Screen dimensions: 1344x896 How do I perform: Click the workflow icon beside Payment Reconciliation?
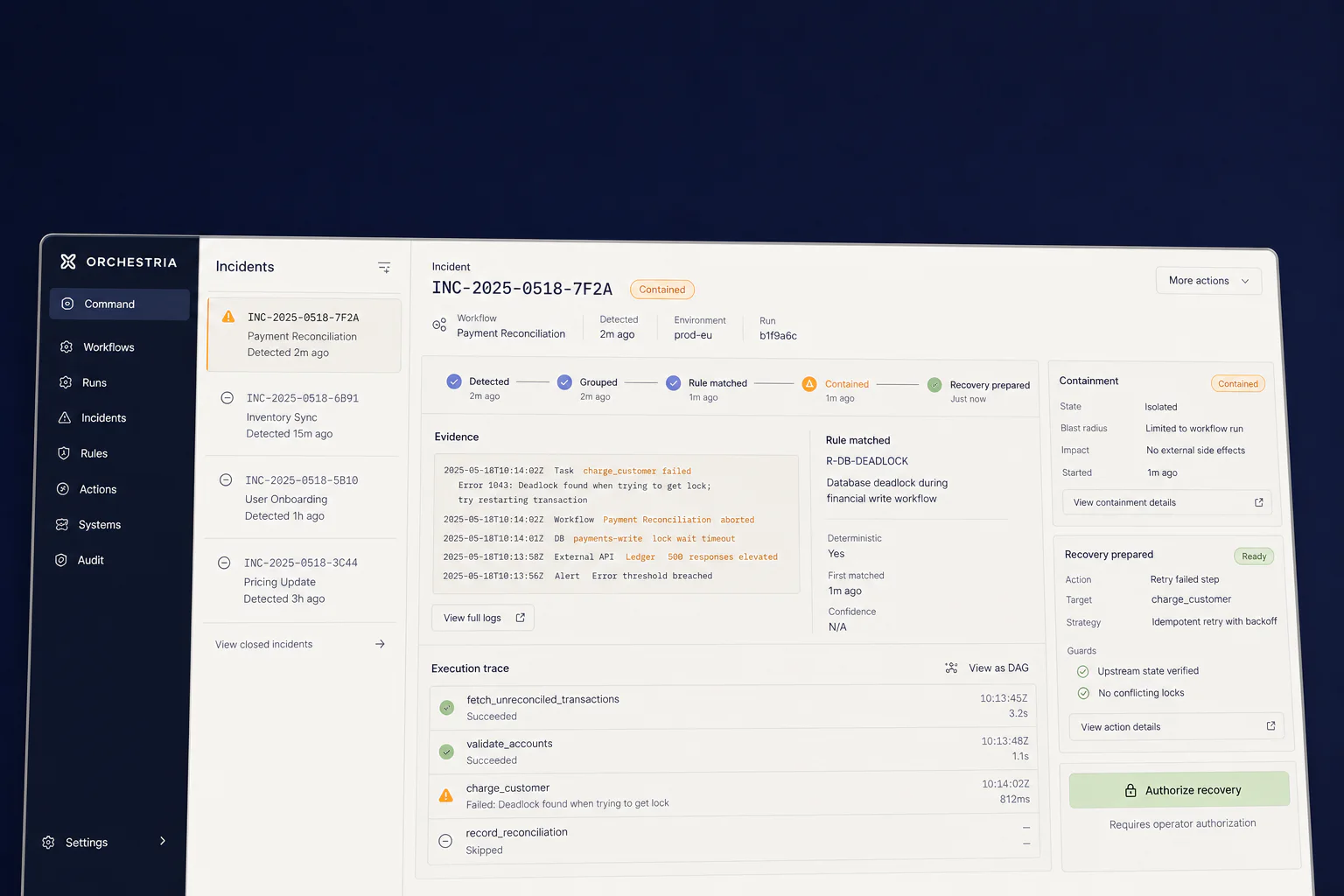pyautogui.click(x=439, y=325)
